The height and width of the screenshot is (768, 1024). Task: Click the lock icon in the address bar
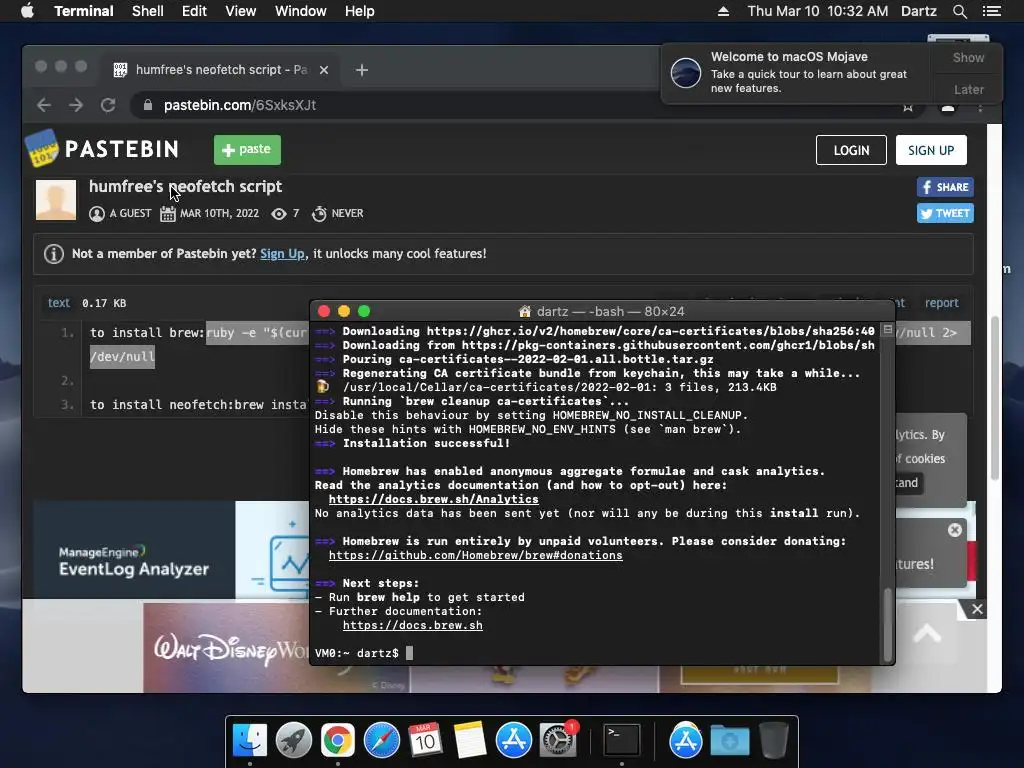tap(148, 105)
